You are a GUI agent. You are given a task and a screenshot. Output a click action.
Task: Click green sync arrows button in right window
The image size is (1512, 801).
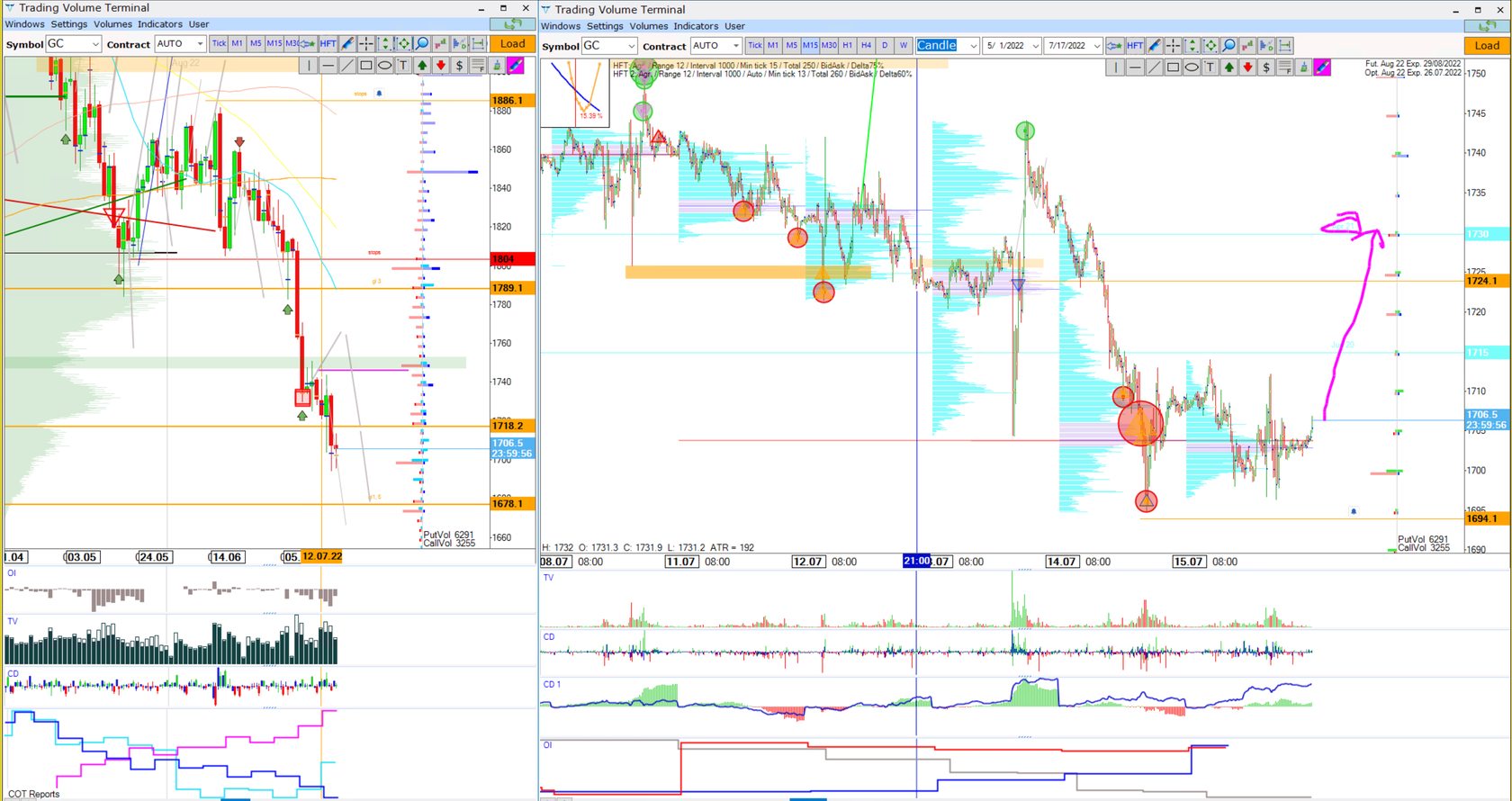[1487, 25]
